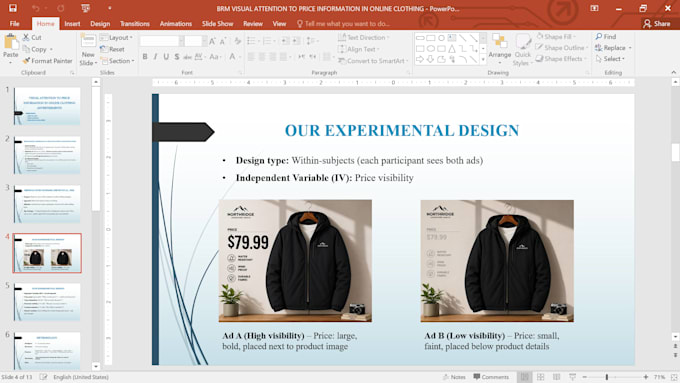Expand the shapes gallery More arrow

pos(483,60)
